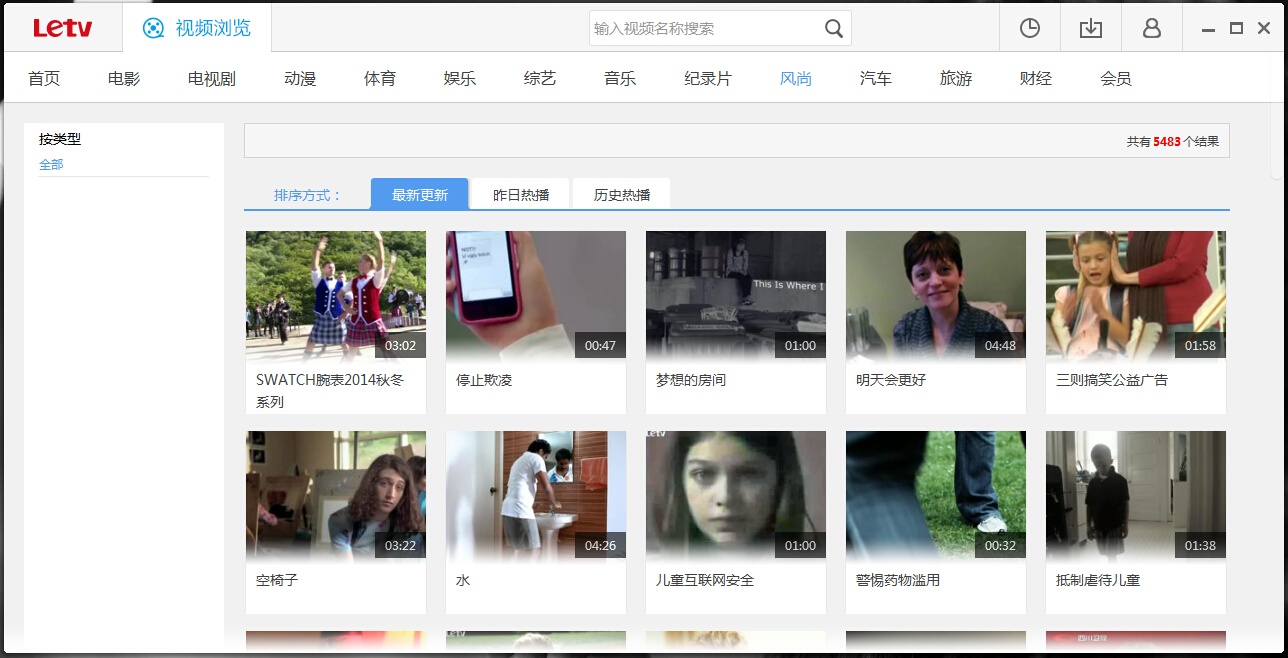
Task: Select 全部 under 按类型 filter
Action: tap(51, 163)
